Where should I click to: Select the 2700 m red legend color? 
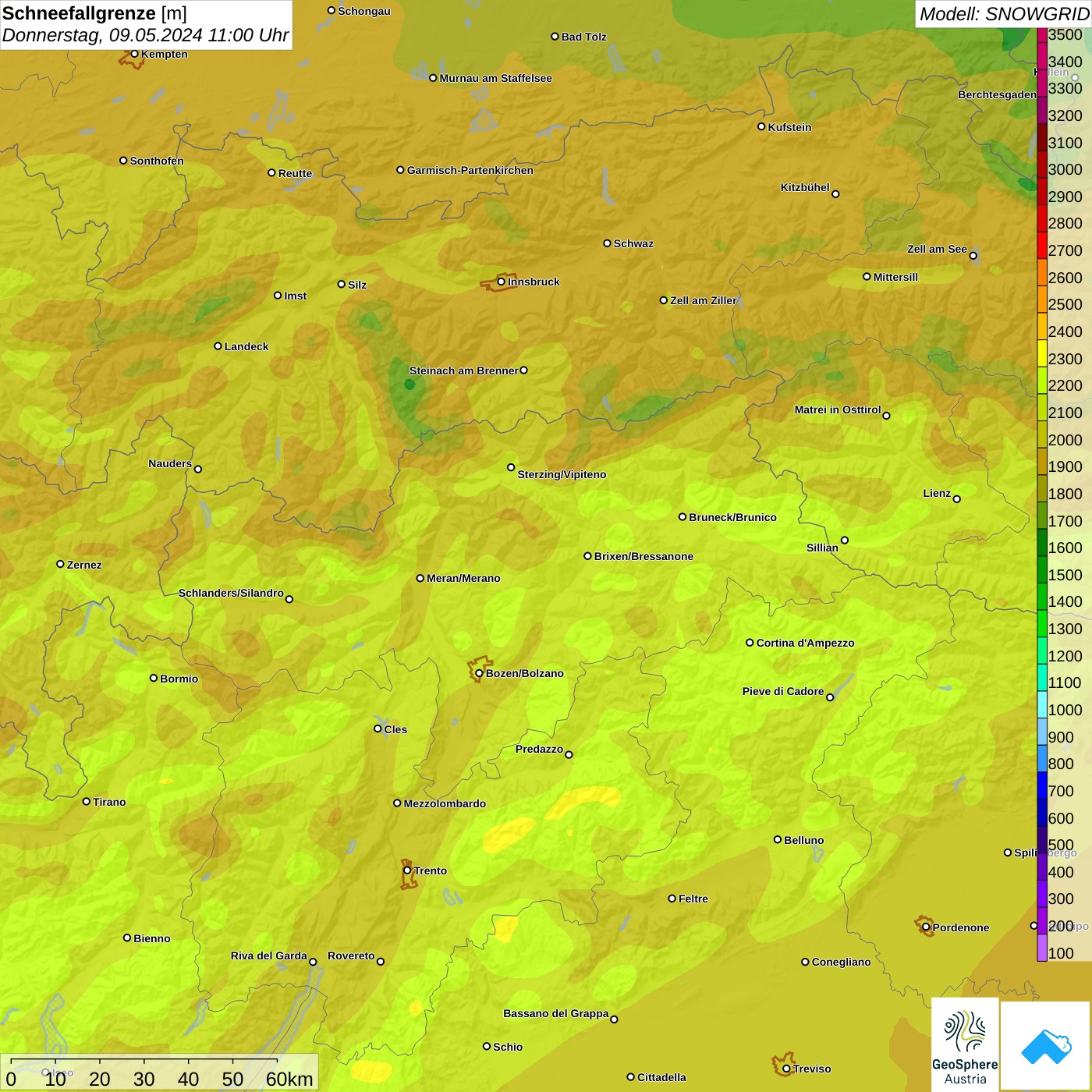1042,245
